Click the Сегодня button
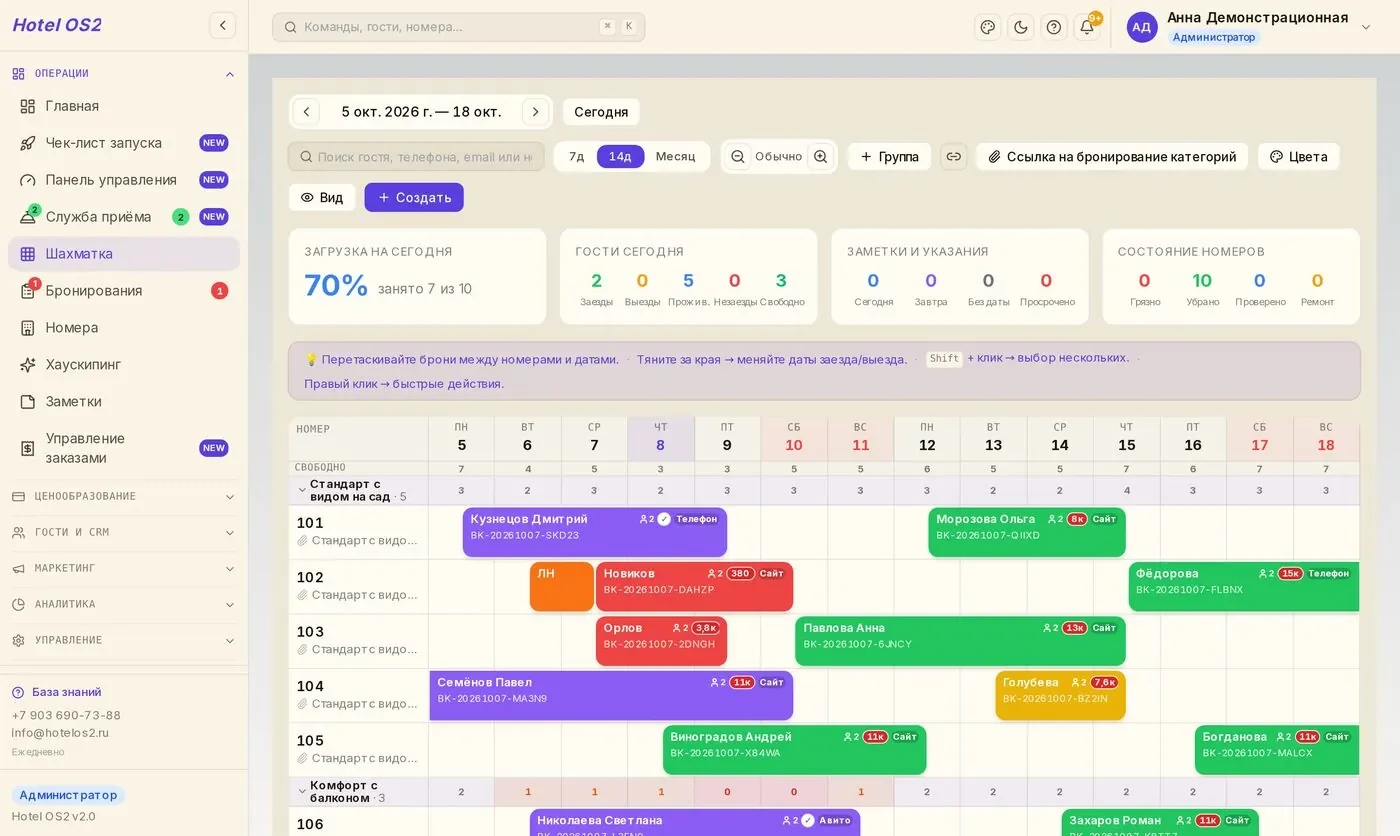This screenshot has width=1400, height=836. [x=601, y=112]
